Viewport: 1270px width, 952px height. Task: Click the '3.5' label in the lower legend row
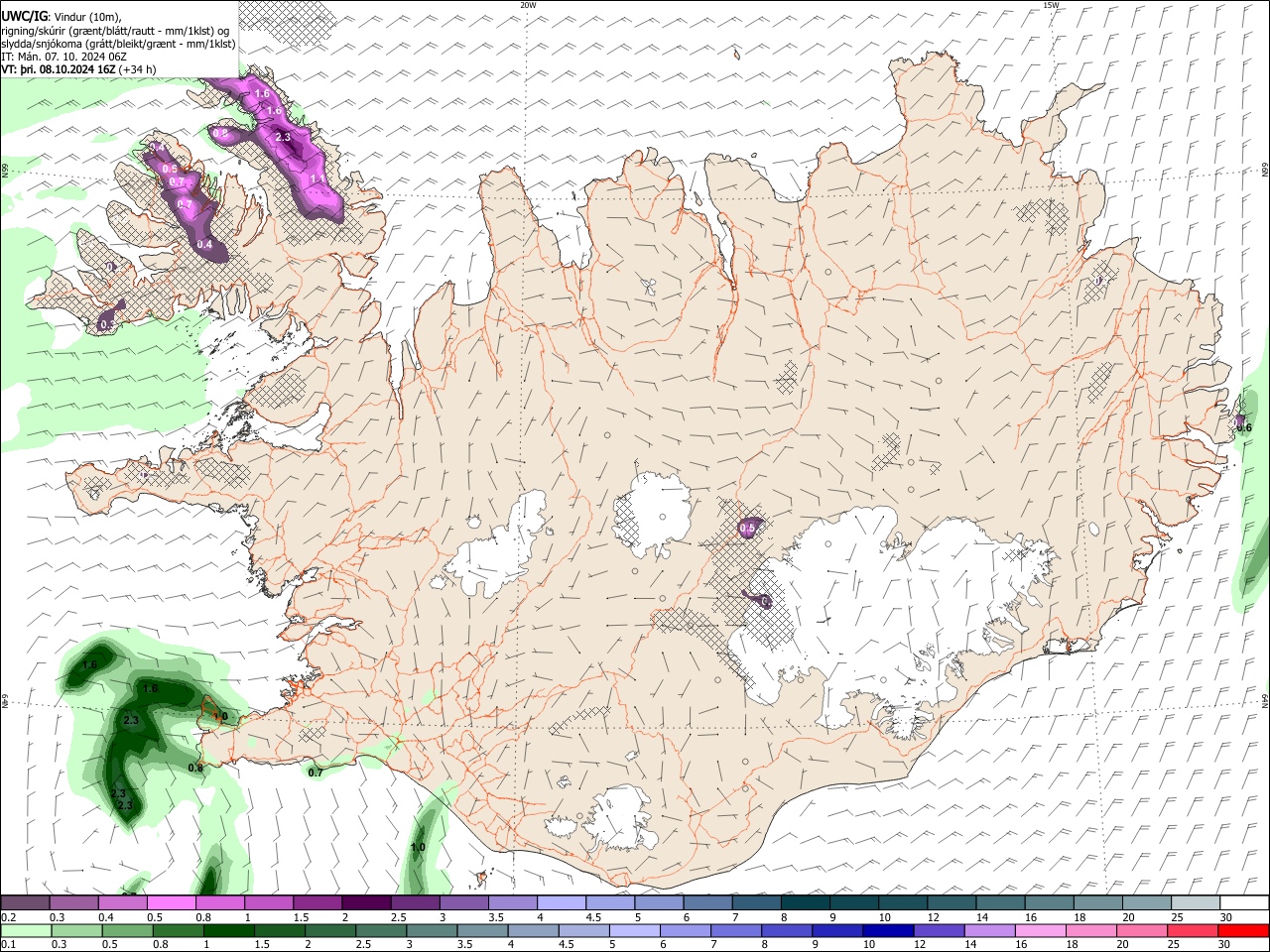point(464,944)
